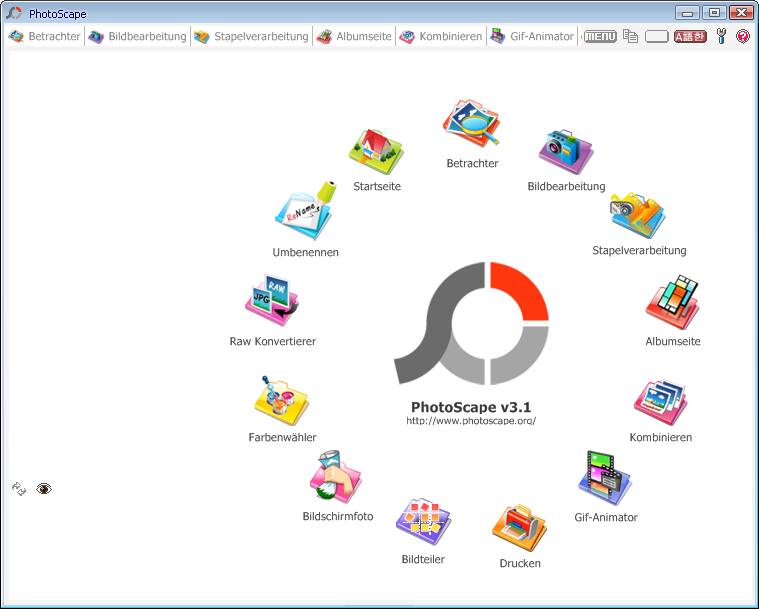Open the Gif-Animator toolbar tab
Image resolution: width=759 pixels, height=609 pixels.
pyautogui.click(x=531, y=36)
